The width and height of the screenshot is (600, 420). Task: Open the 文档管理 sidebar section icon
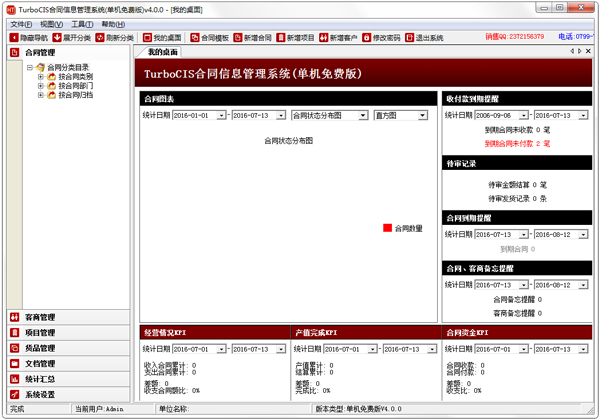pos(15,363)
